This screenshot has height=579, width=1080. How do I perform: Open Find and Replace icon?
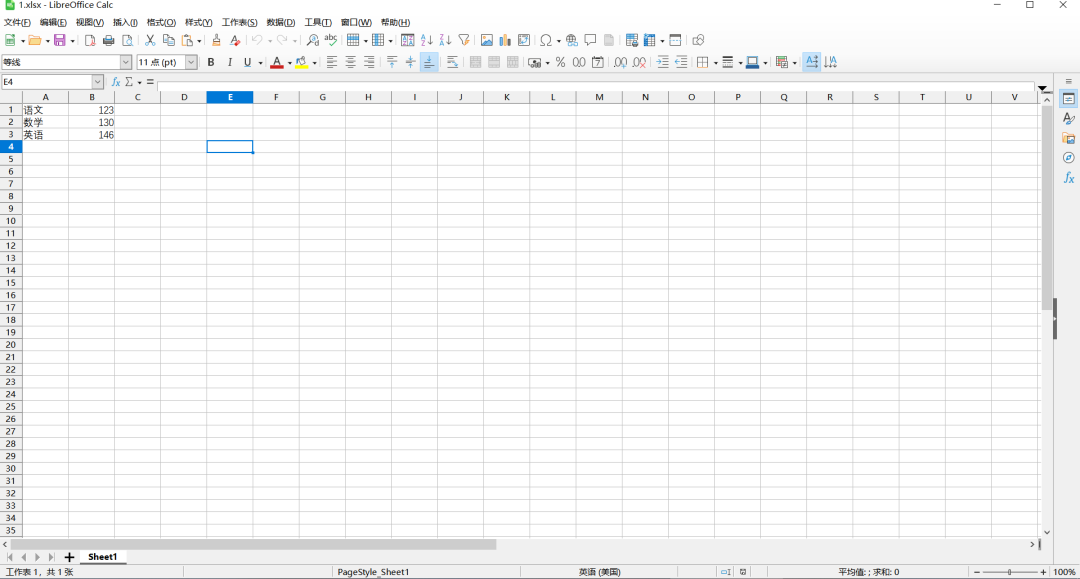pyautogui.click(x=312, y=41)
